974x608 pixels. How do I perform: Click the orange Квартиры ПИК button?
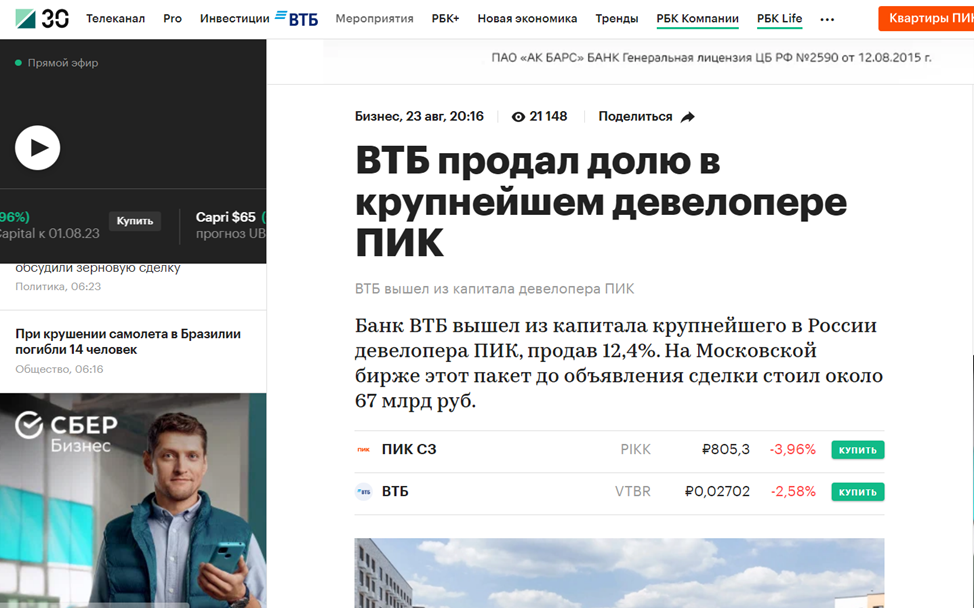coord(926,19)
